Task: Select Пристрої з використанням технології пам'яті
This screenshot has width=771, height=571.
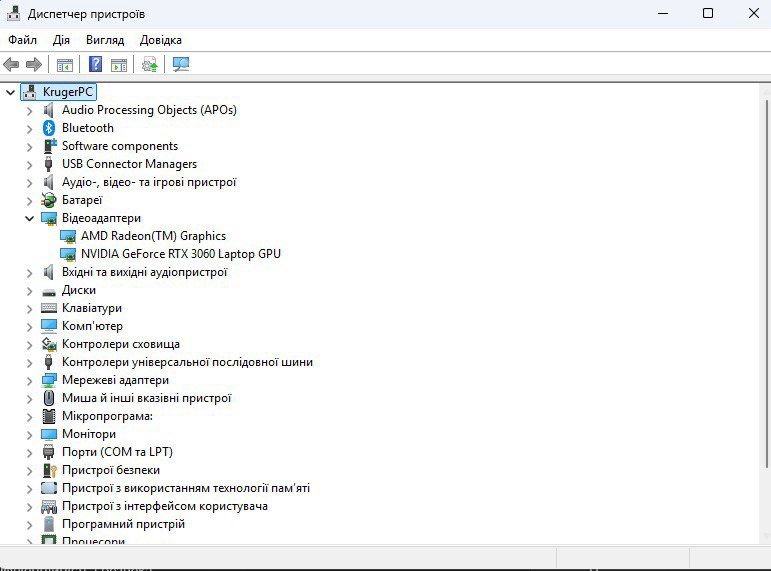Action: 186,488
